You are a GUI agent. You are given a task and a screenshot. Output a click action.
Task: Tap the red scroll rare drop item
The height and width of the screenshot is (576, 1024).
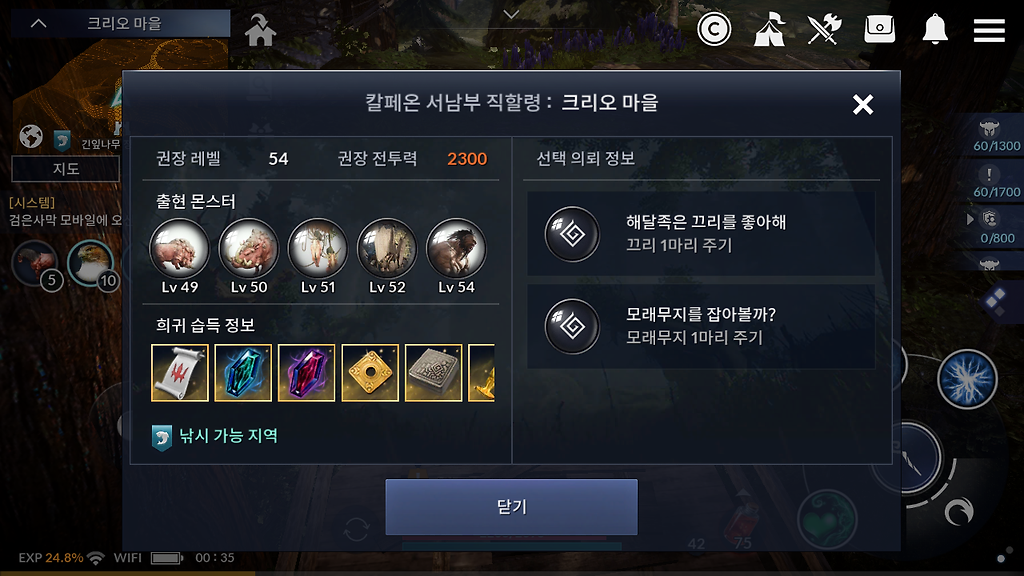click(180, 372)
